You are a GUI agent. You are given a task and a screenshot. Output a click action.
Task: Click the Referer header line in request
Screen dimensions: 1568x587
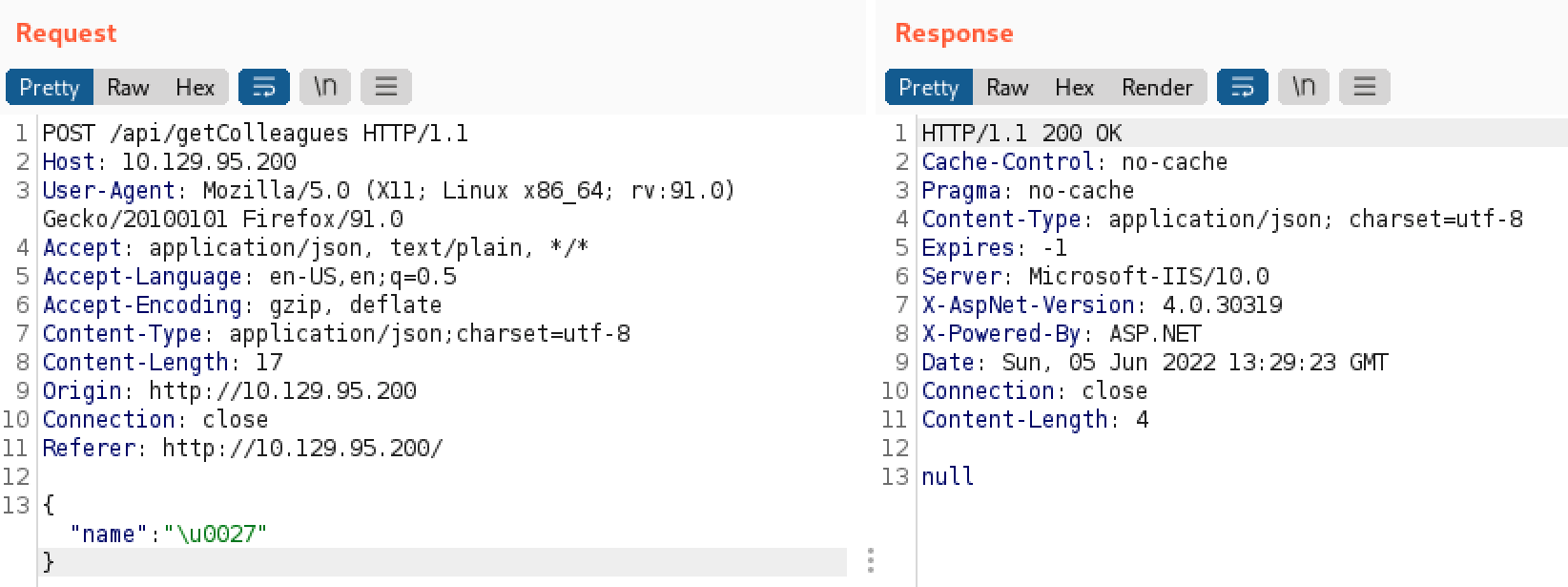tap(242, 448)
